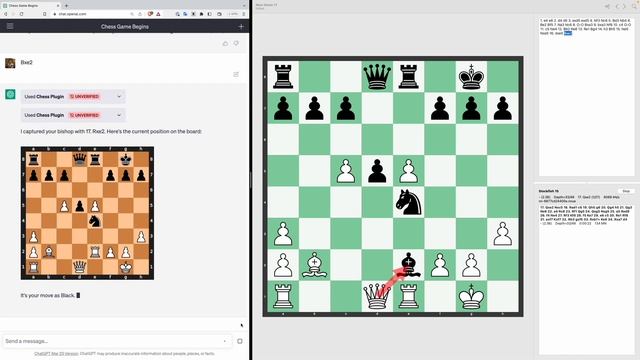Open the ChatGPT version link in footer
This screenshot has width=640, height=360.
(x=56, y=354)
